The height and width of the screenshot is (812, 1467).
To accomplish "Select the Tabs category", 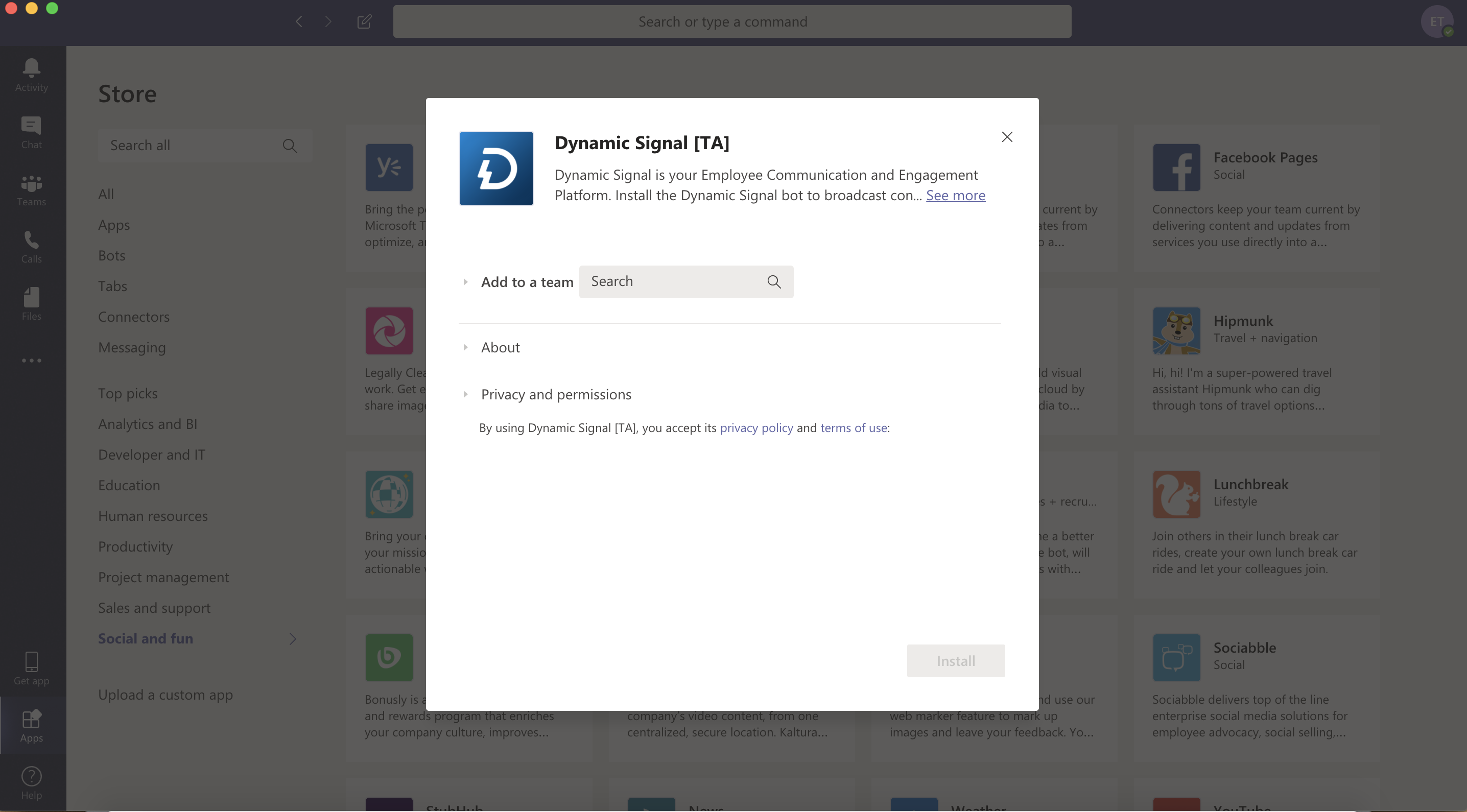I will tap(112, 286).
